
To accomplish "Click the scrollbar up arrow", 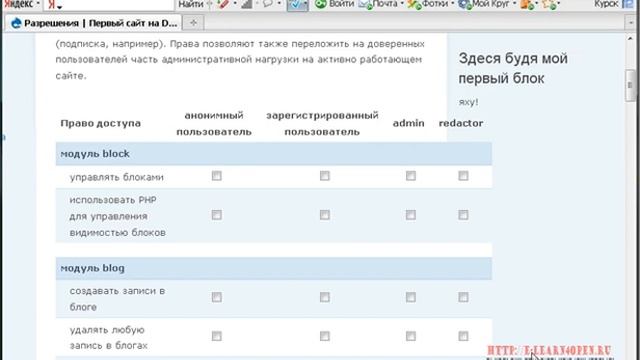I will (630, 39).
